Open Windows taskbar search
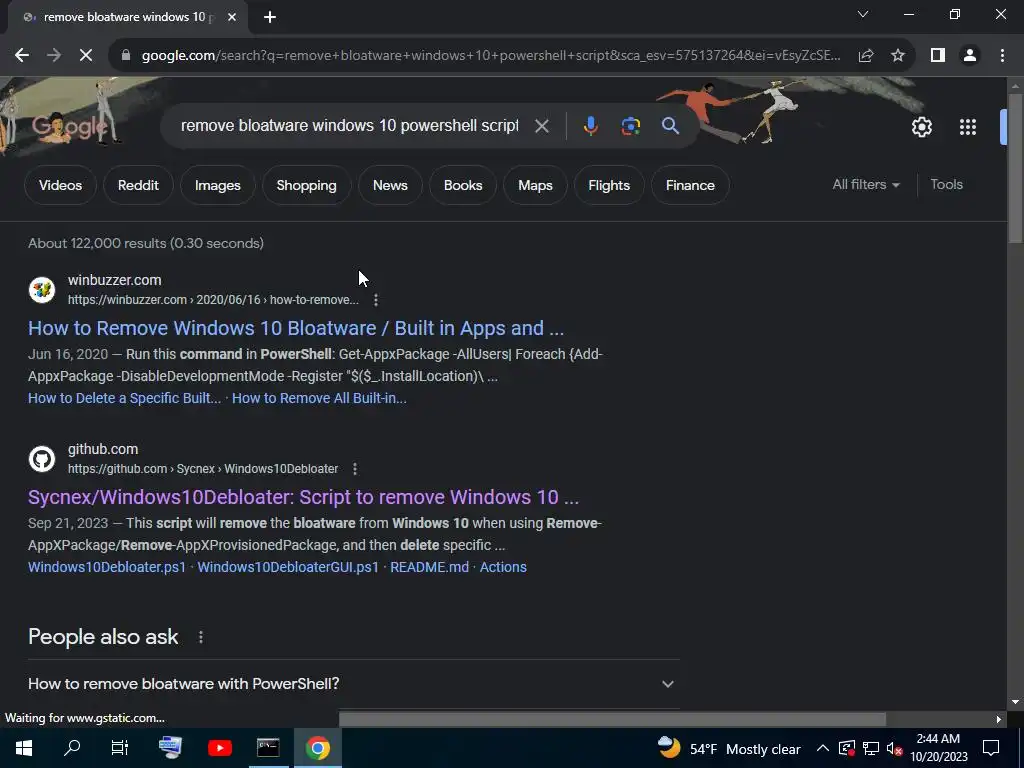This screenshot has height=768, width=1024. [x=72, y=748]
